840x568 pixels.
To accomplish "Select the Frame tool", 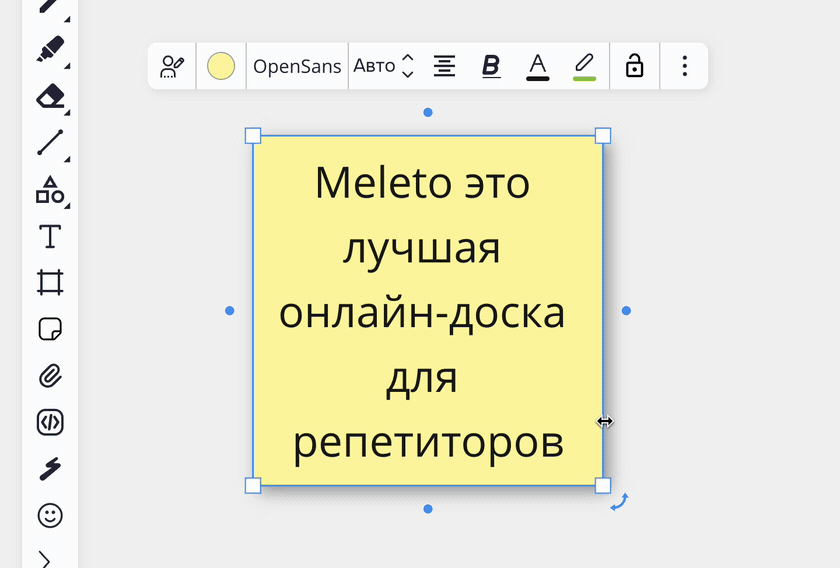I will click(50, 282).
